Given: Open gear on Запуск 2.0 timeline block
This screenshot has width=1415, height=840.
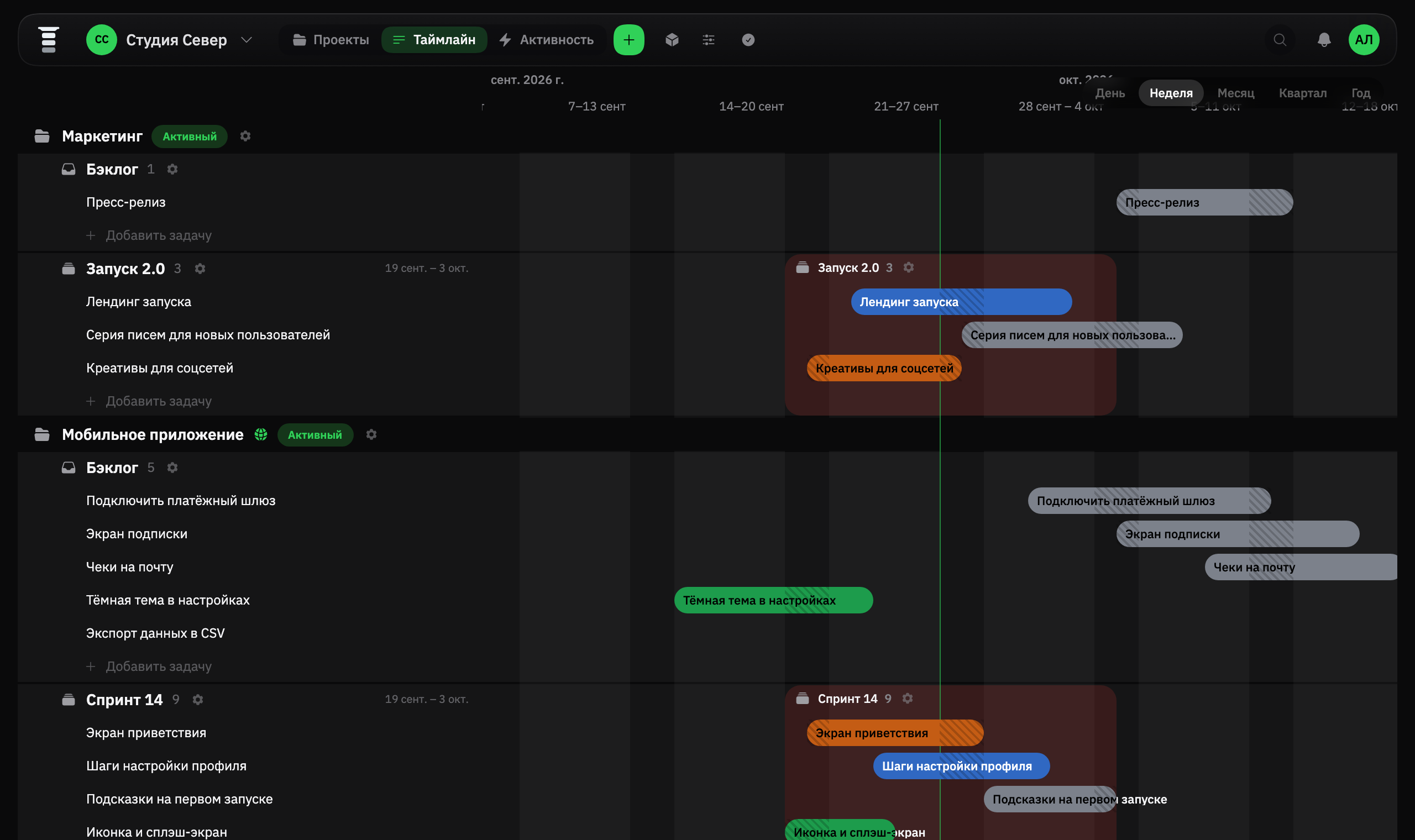Looking at the screenshot, I should click(x=909, y=267).
